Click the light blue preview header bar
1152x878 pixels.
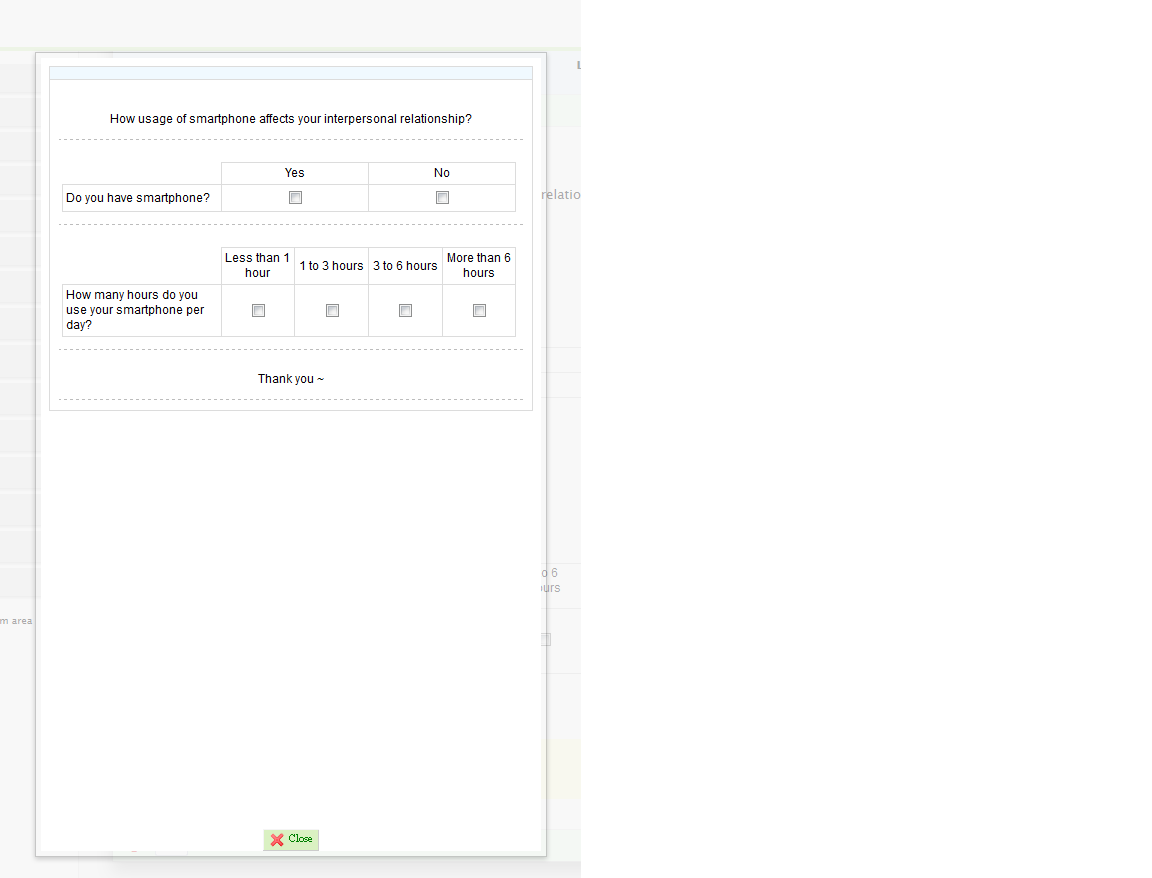click(290, 73)
